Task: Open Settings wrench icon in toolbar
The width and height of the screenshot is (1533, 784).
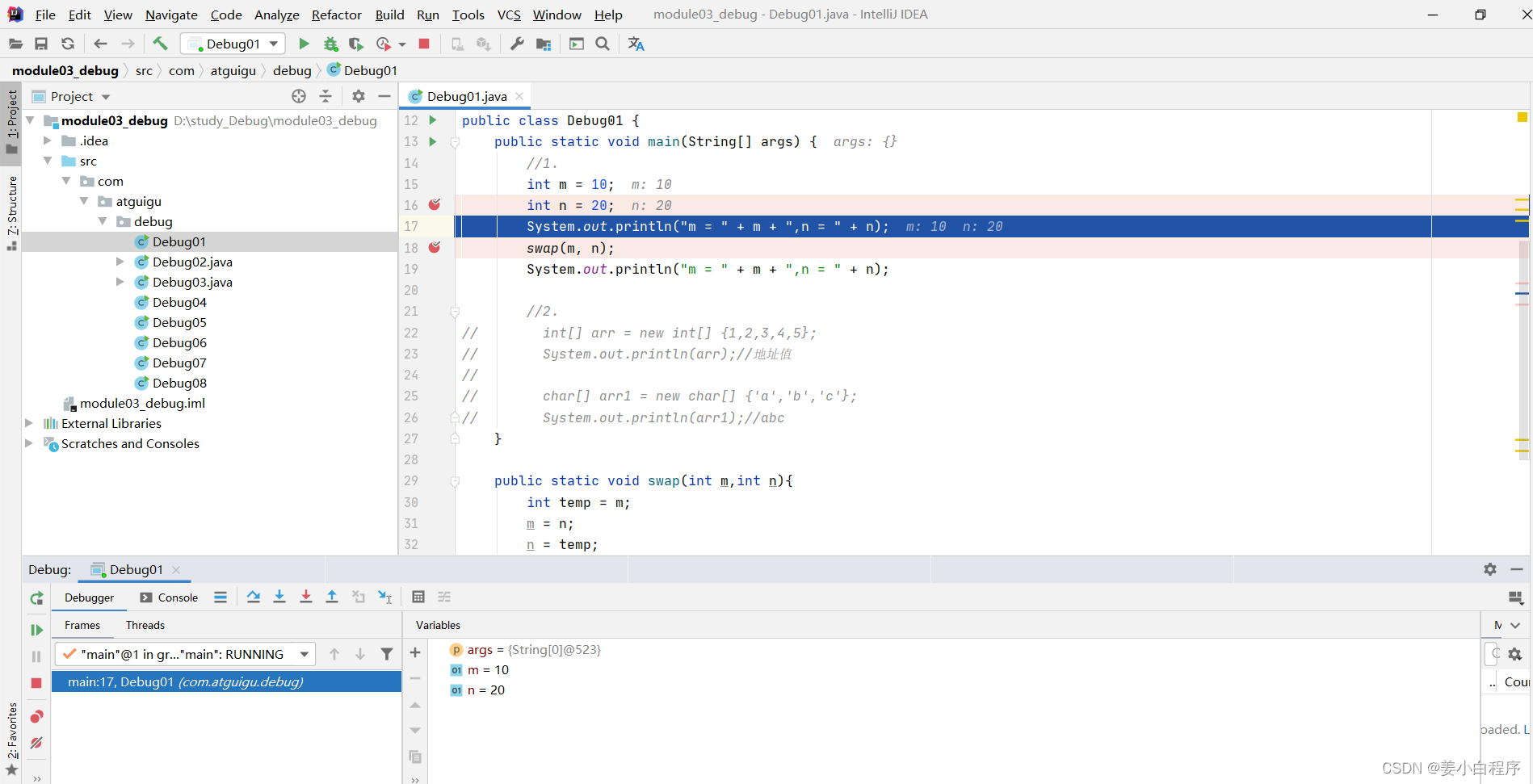Action: coord(517,44)
